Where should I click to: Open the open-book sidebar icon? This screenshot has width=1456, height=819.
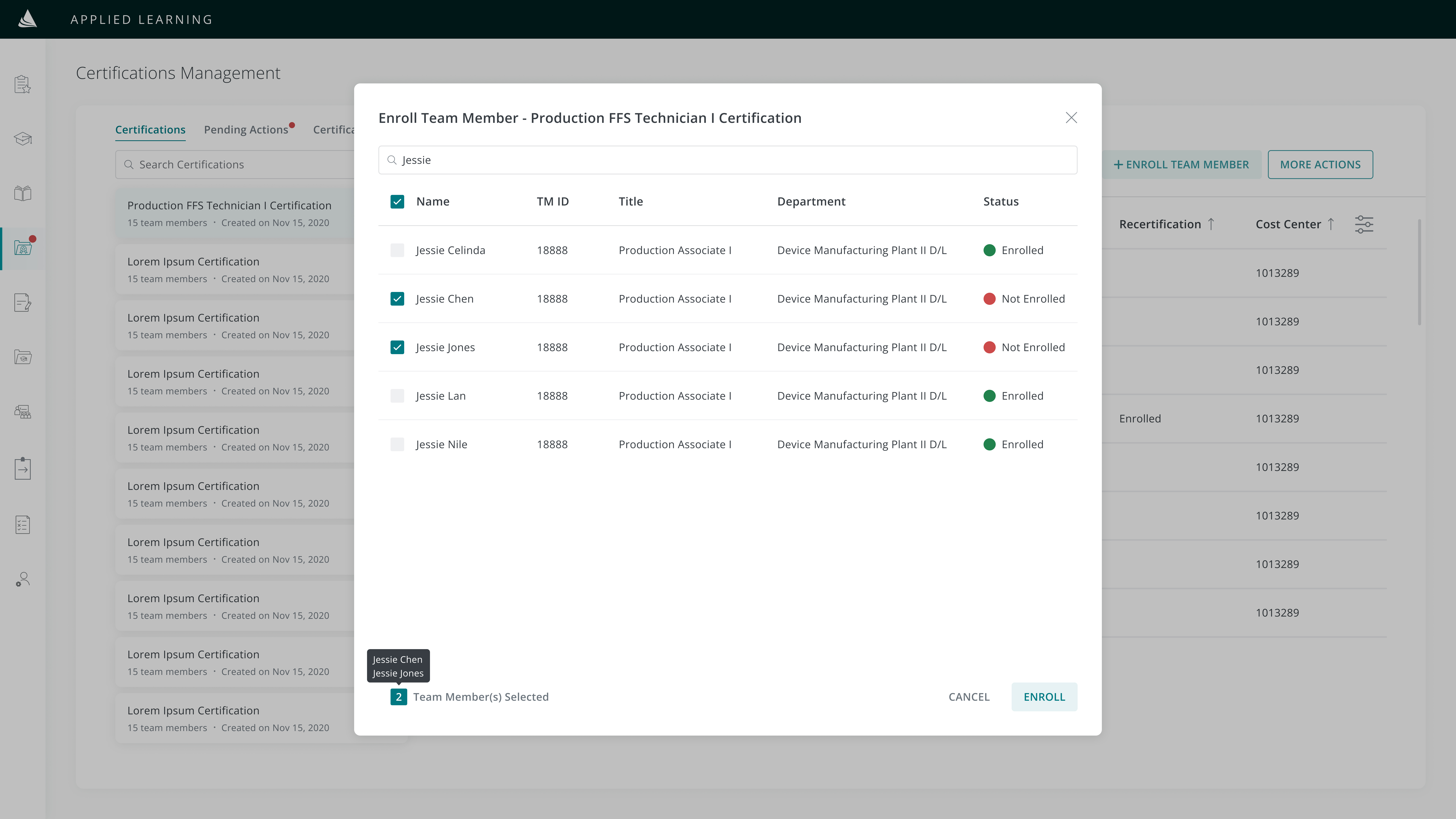23,193
